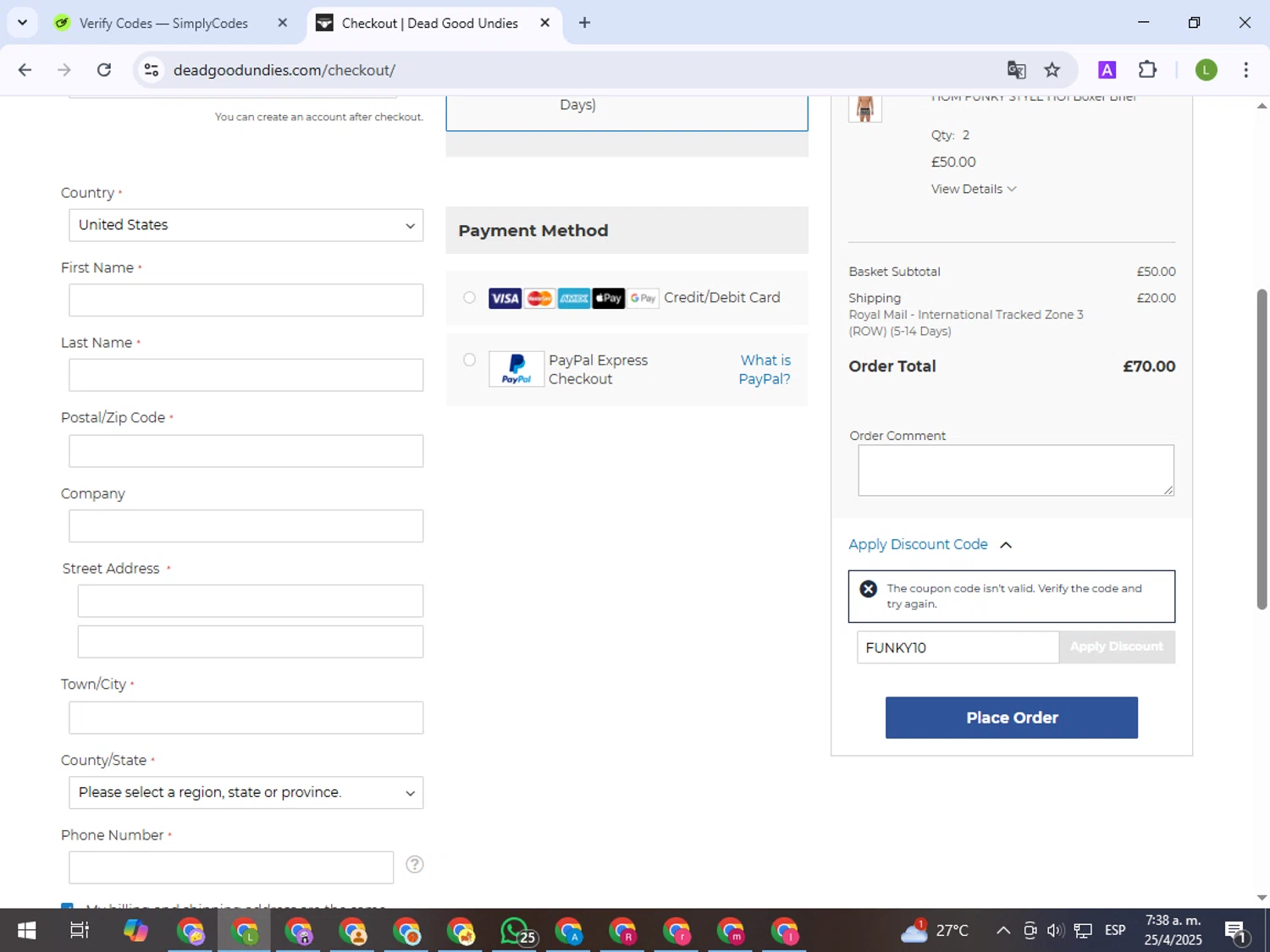Open site information icon in address bar

(152, 70)
